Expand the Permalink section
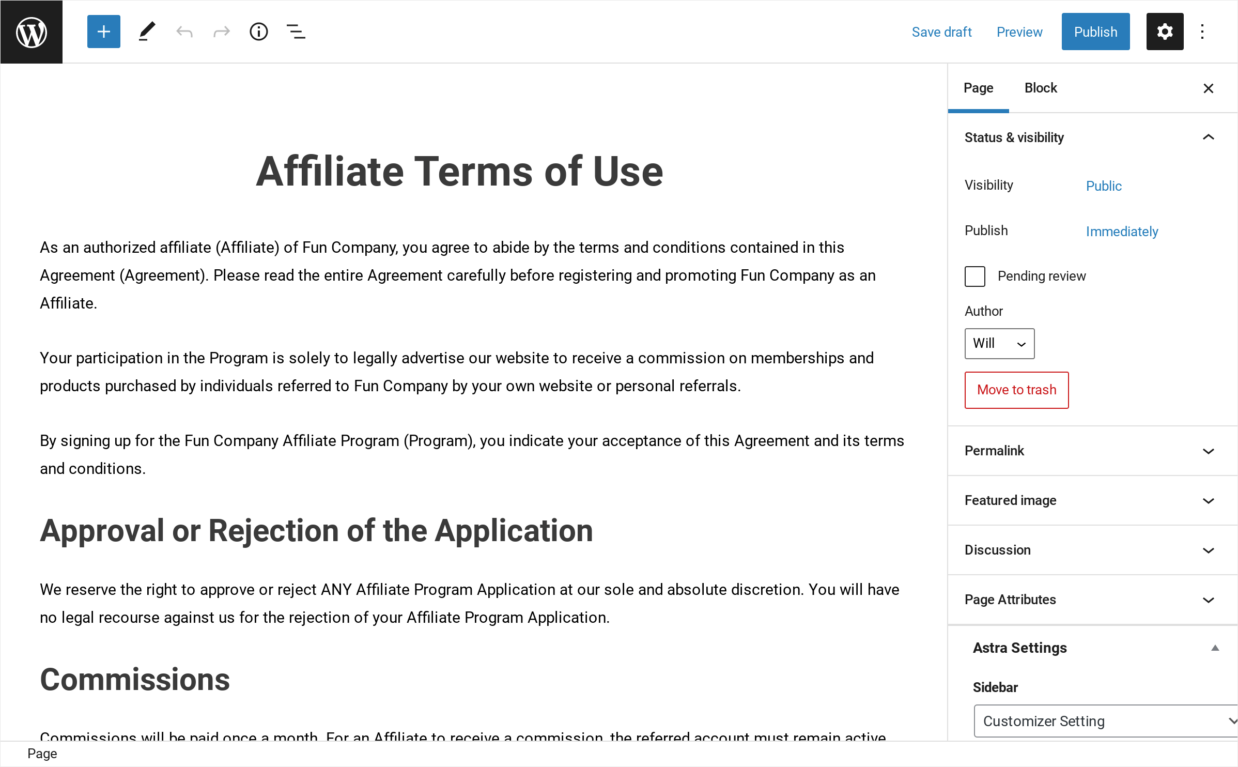Image resolution: width=1238 pixels, height=767 pixels. point(1208,450)
